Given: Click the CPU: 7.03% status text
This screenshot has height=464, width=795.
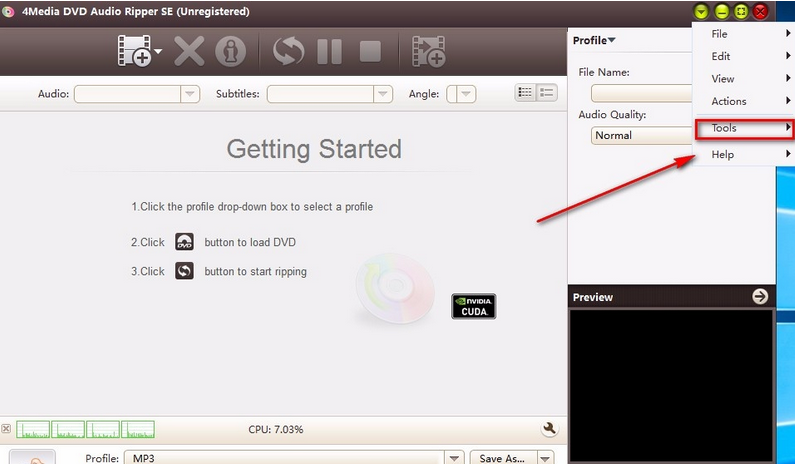Looking at the screenshot, I should (x=276, y=430).
